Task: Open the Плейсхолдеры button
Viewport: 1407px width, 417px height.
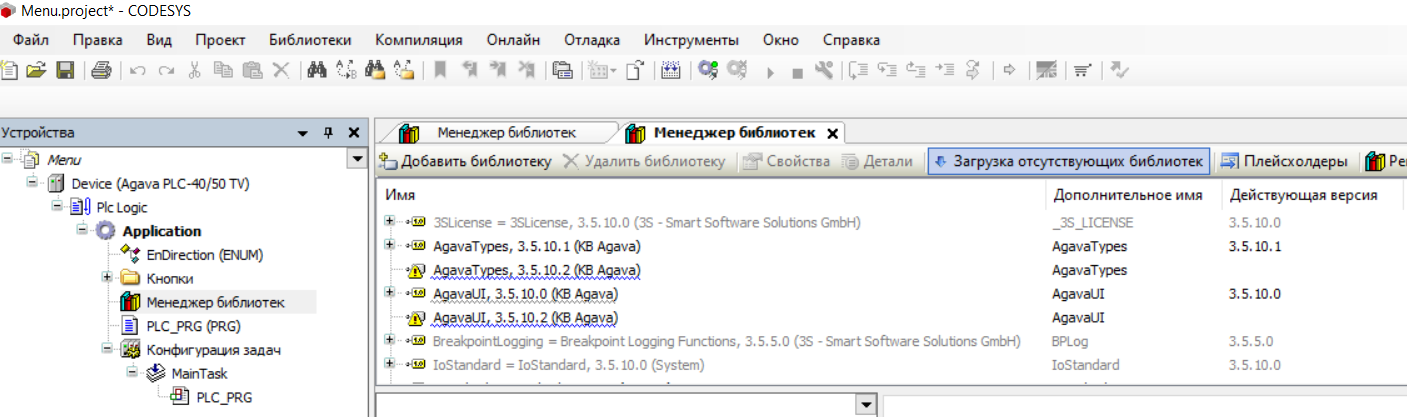Action: click(1285, 162)
